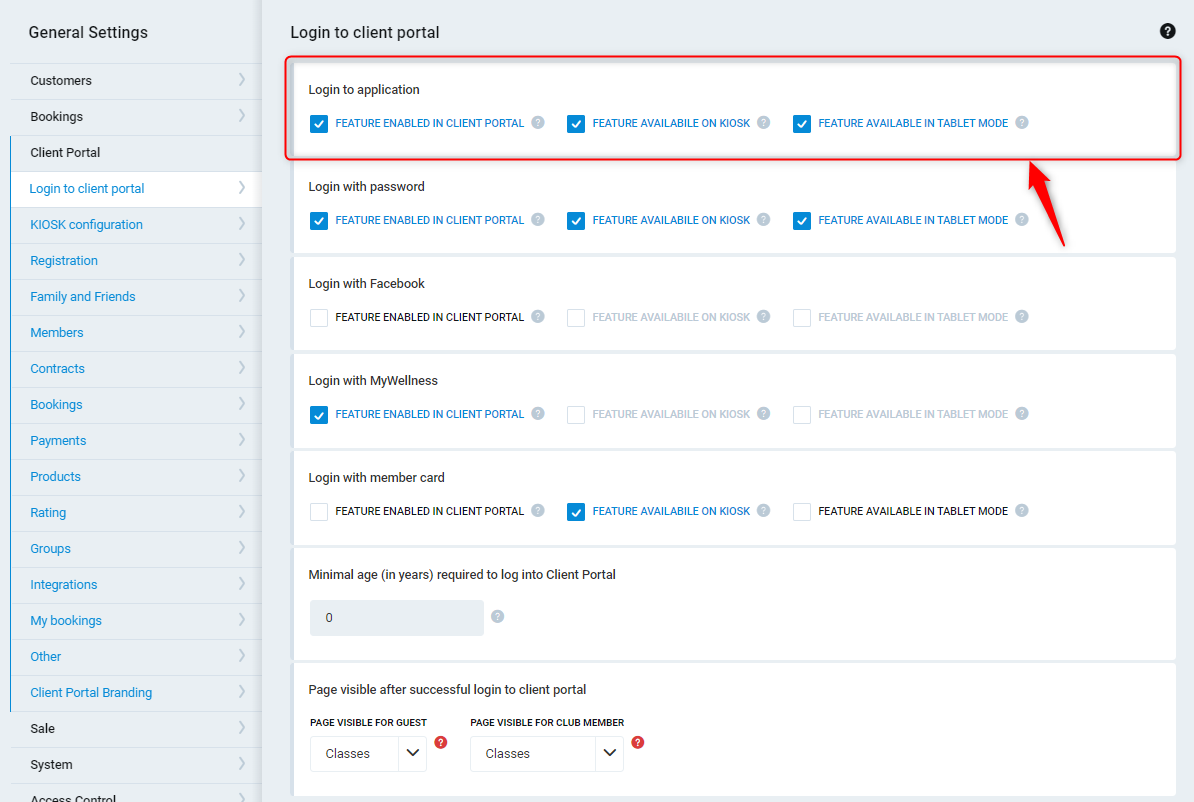This screenshot has width=1194, height=802.
Task: Click help icon beside Minimal age field
Action: point(498,617)
